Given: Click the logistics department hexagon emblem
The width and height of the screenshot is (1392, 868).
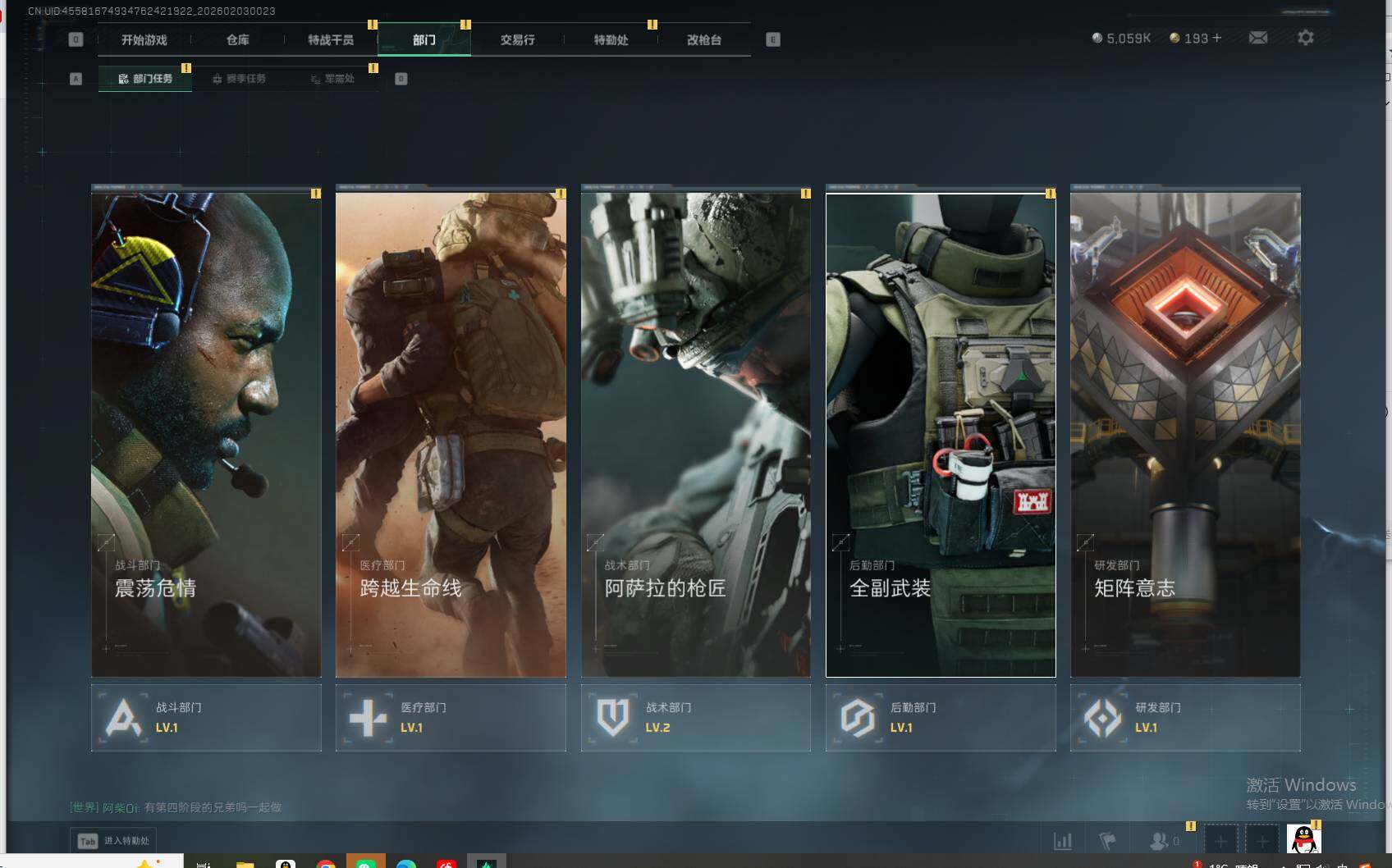Looking at the screenshot, I should (x=858, y=718).
